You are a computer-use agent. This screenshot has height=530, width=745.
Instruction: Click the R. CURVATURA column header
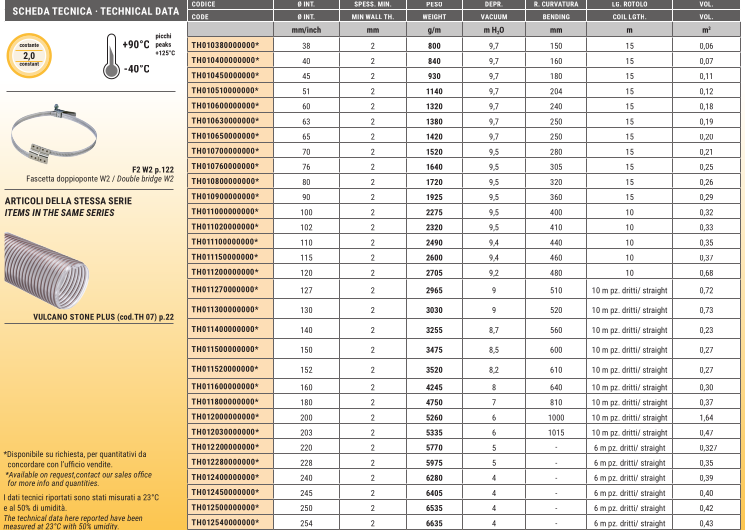click(556, 5)
